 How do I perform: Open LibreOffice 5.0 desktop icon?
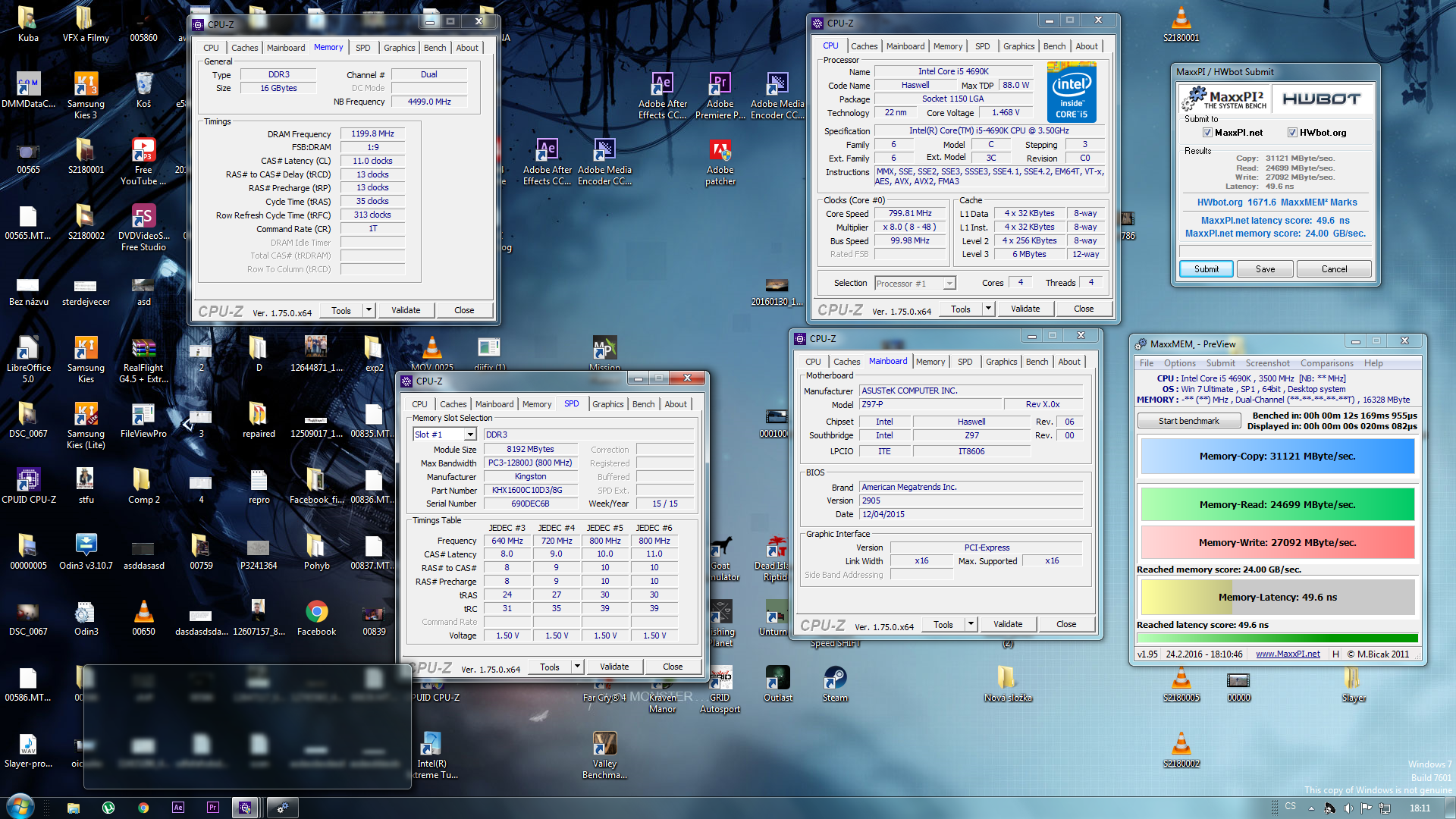pos(28,359)
